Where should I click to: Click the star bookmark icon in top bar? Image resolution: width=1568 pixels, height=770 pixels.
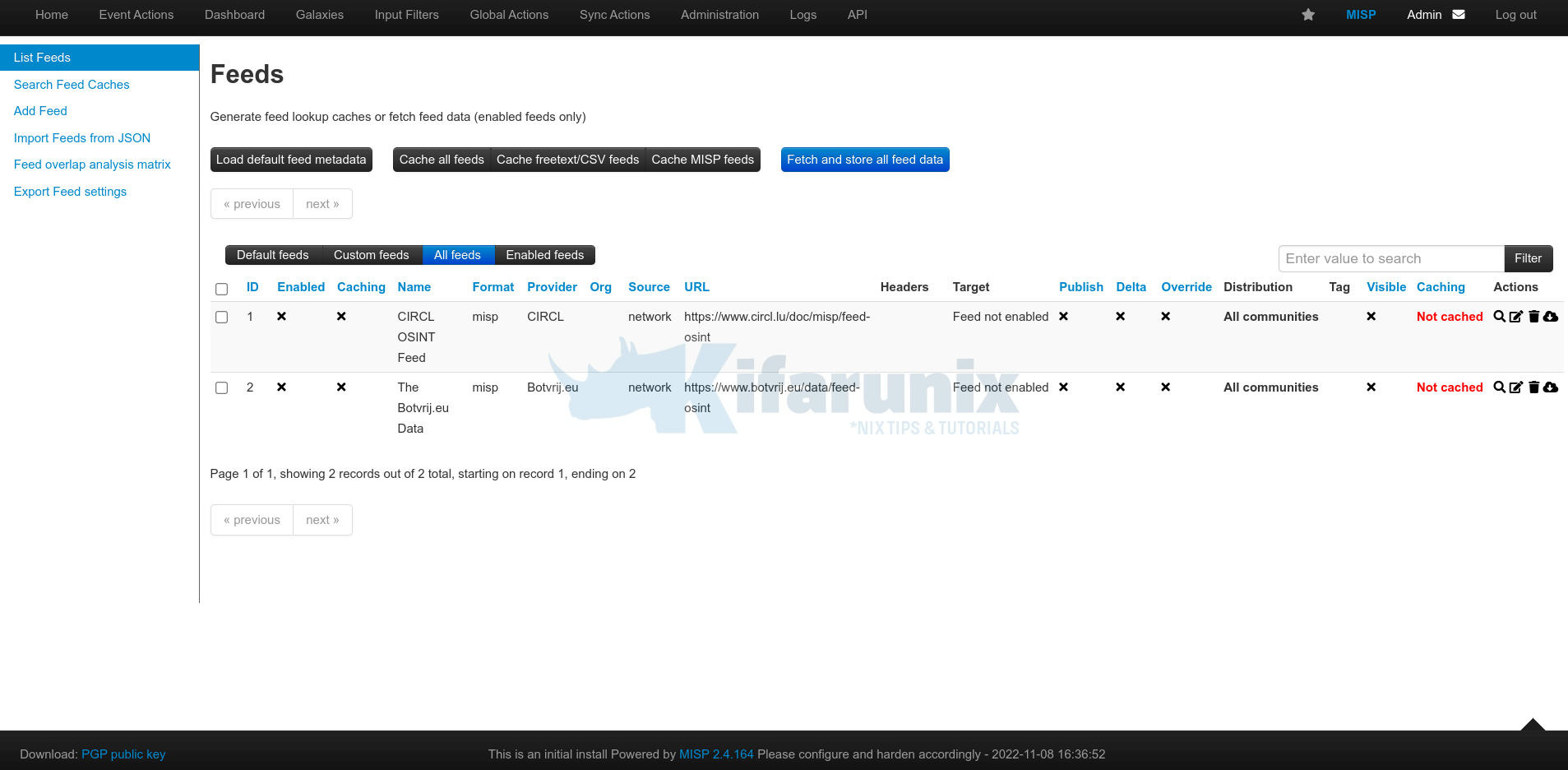1308,15
